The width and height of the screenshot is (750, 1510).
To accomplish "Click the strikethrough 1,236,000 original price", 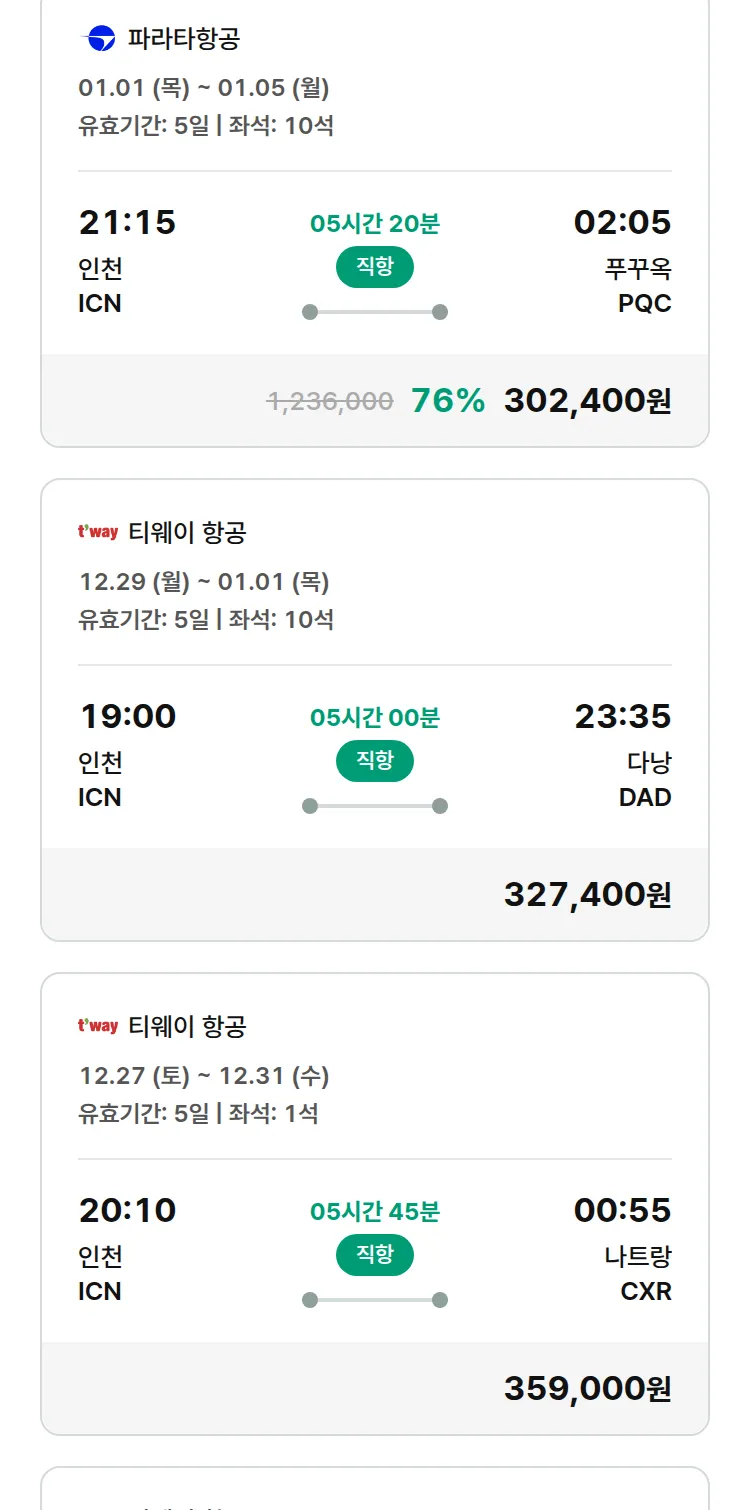I will tap(330, 402).
